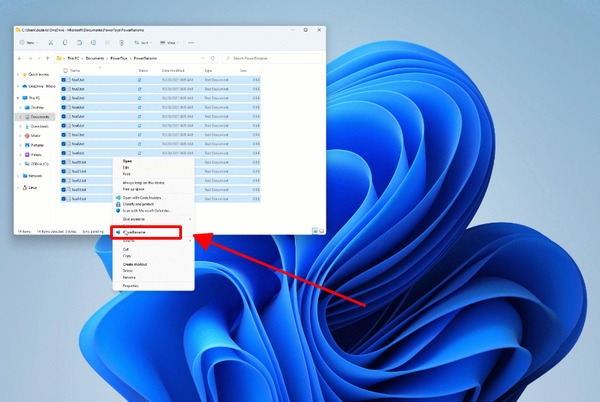The height and width of the screenshot is (402, 600).
Task: Click the Share icon in the toolbar
Action: (x=107, y=43)
